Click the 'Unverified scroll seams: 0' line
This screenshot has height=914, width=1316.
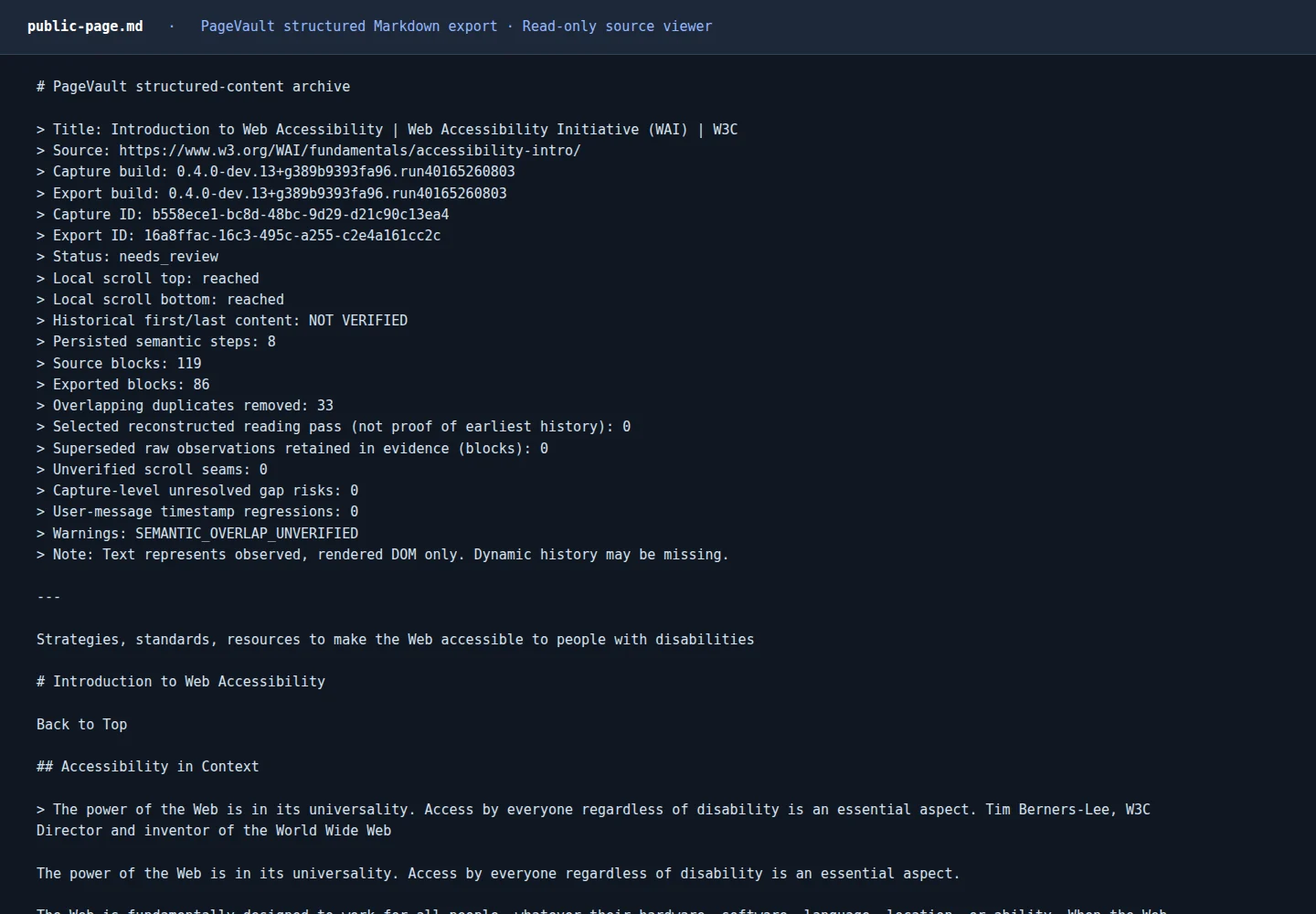coord(152,470)
